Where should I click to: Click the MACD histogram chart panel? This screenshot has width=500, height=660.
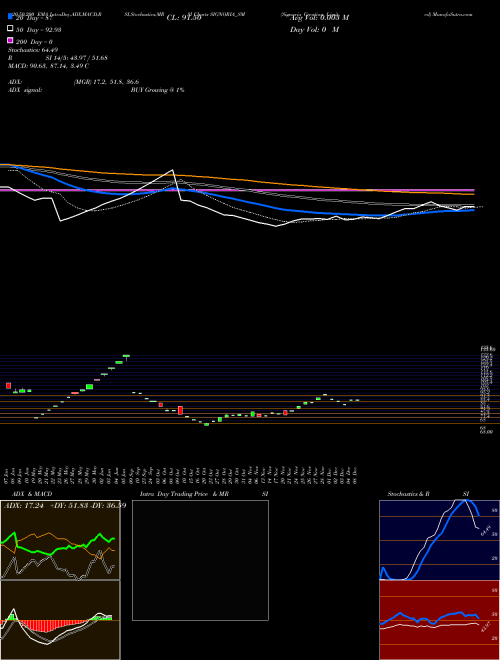click(x=60, y=620)
